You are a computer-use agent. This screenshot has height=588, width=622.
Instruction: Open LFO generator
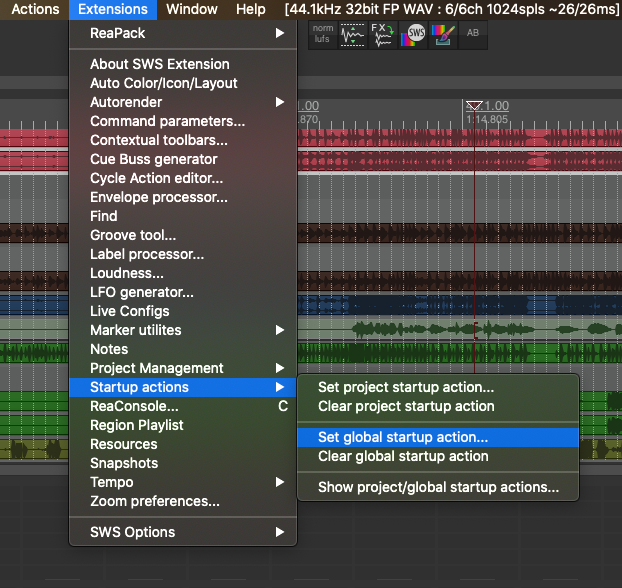(x=183, y=292)
